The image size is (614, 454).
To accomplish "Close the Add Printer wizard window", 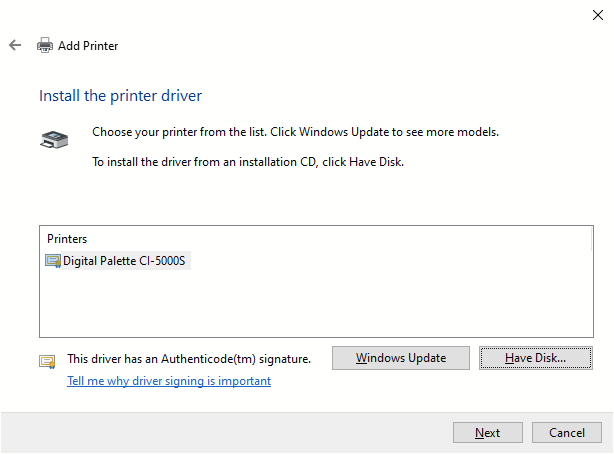I will point(598,15).
